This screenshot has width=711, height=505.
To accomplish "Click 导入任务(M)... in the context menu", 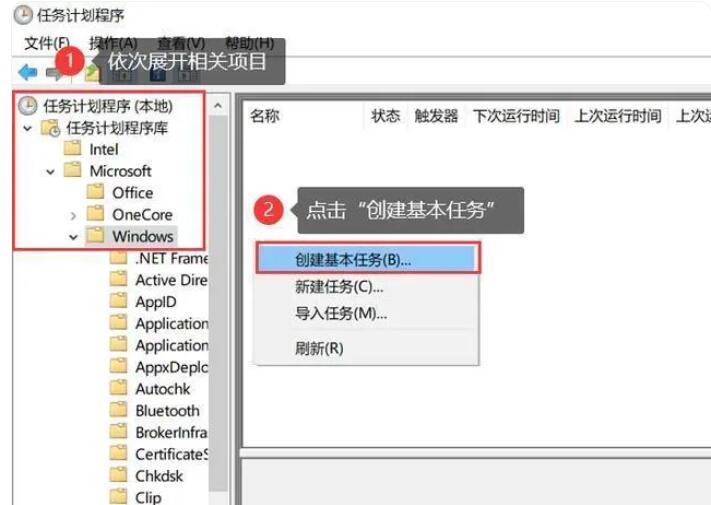I will point(340,314).
